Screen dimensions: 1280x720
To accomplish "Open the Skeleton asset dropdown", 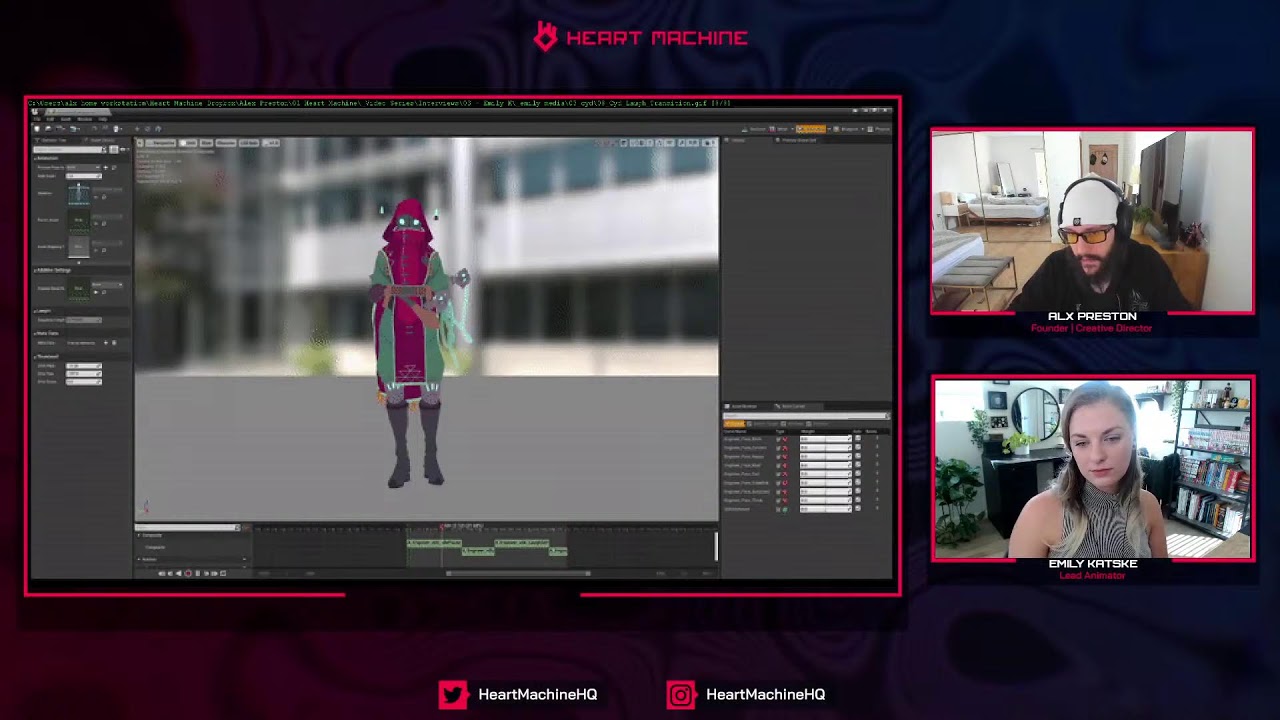I will tap(108, 189).
